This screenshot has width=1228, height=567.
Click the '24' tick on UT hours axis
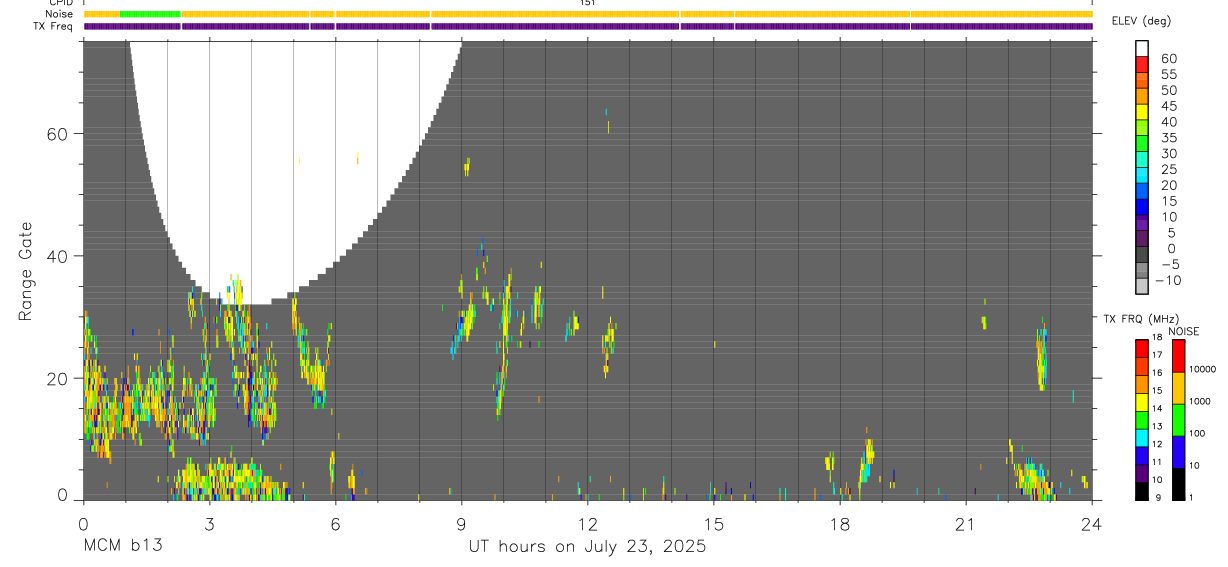pyautogui.click(x=1091, y=524)
